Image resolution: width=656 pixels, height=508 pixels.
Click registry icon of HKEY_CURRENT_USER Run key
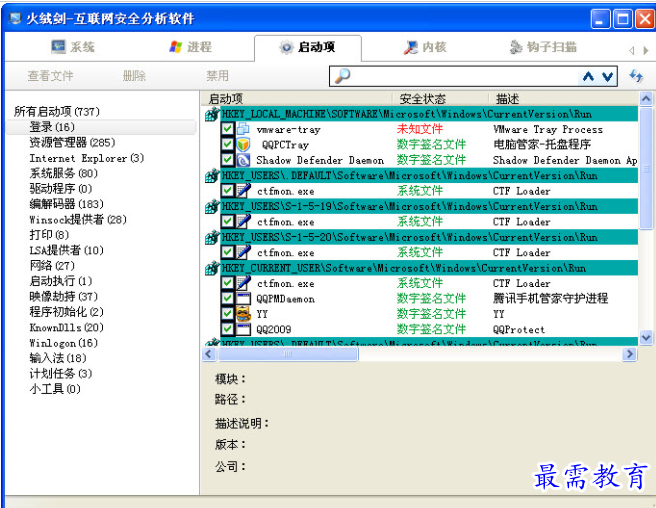pos(213,268)
